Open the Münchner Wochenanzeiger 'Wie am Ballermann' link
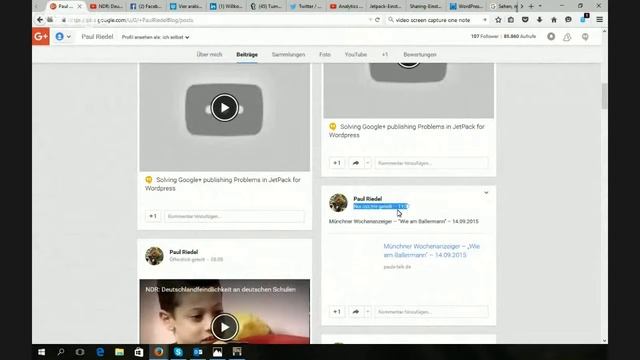 click(431, 251)
